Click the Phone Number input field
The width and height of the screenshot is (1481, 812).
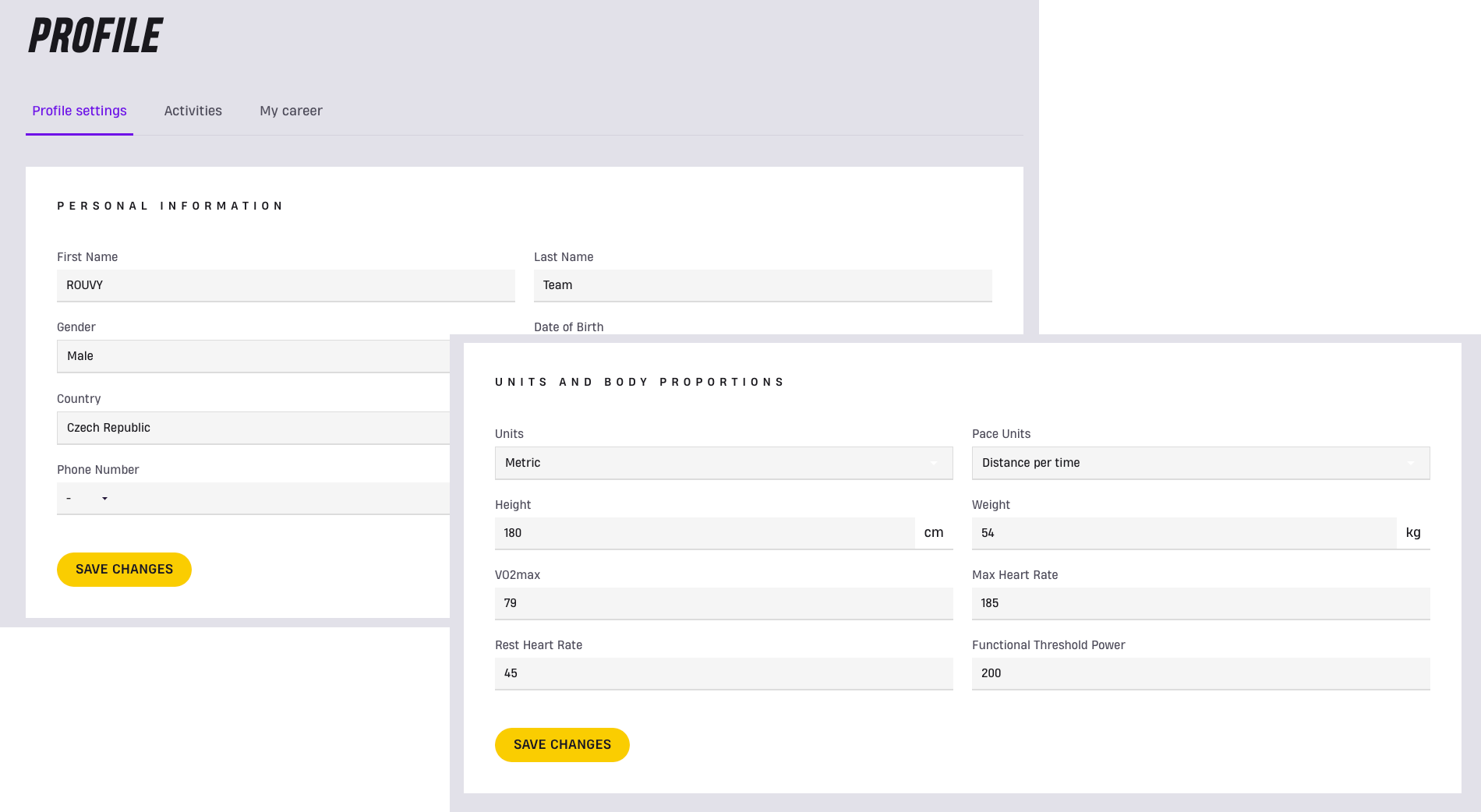coord(281,499)
